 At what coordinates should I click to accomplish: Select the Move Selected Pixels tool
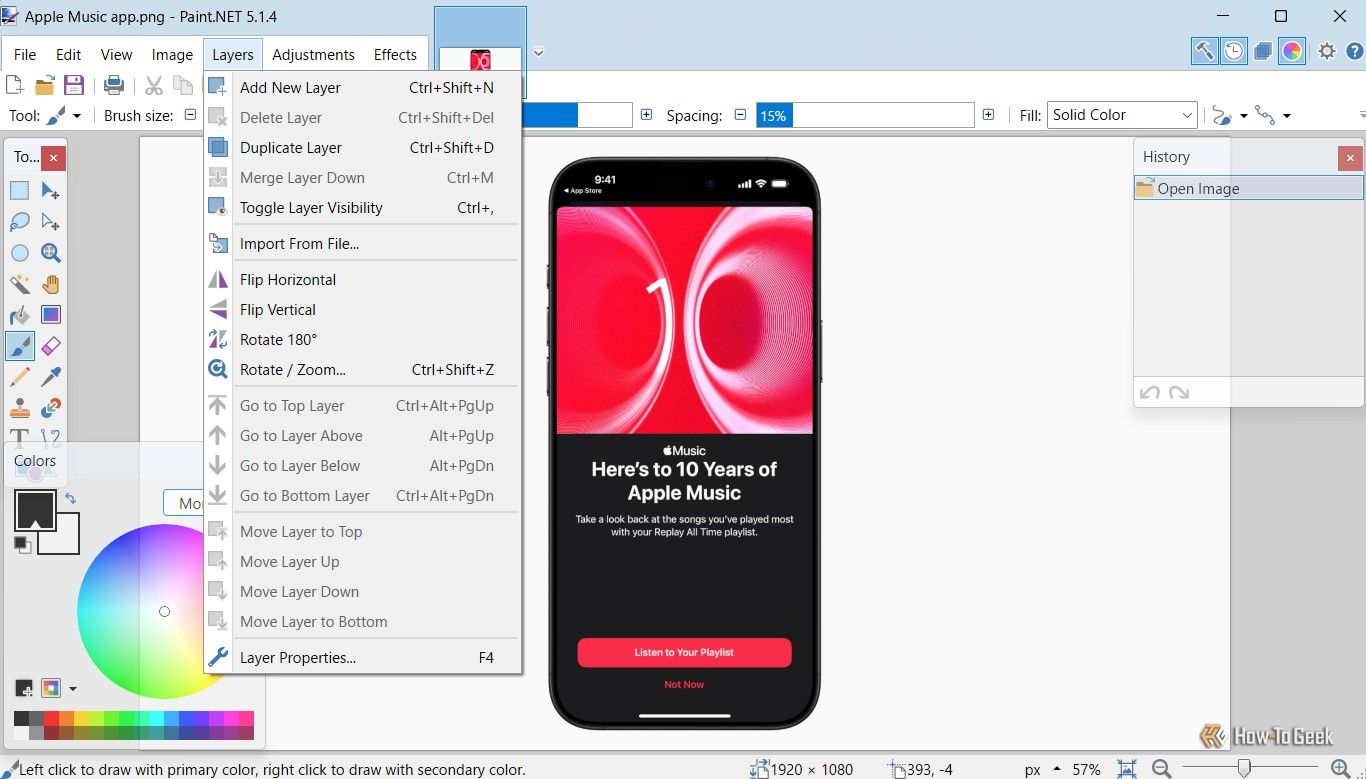[x=51, y=191]
